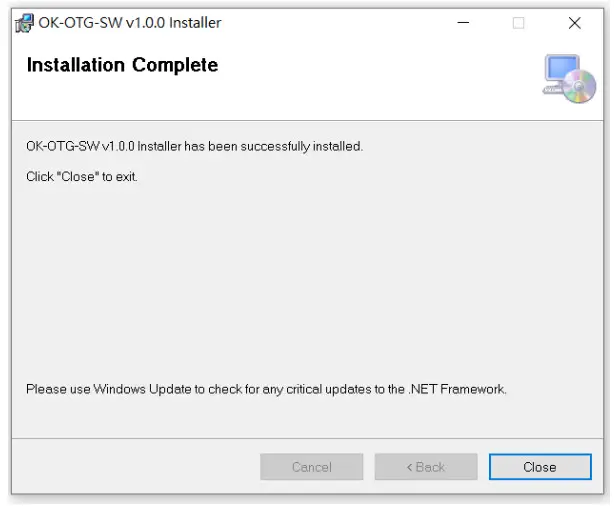
Task: Click the 'Click "Close" to exit.' text
Action: [x=82, y=177]
